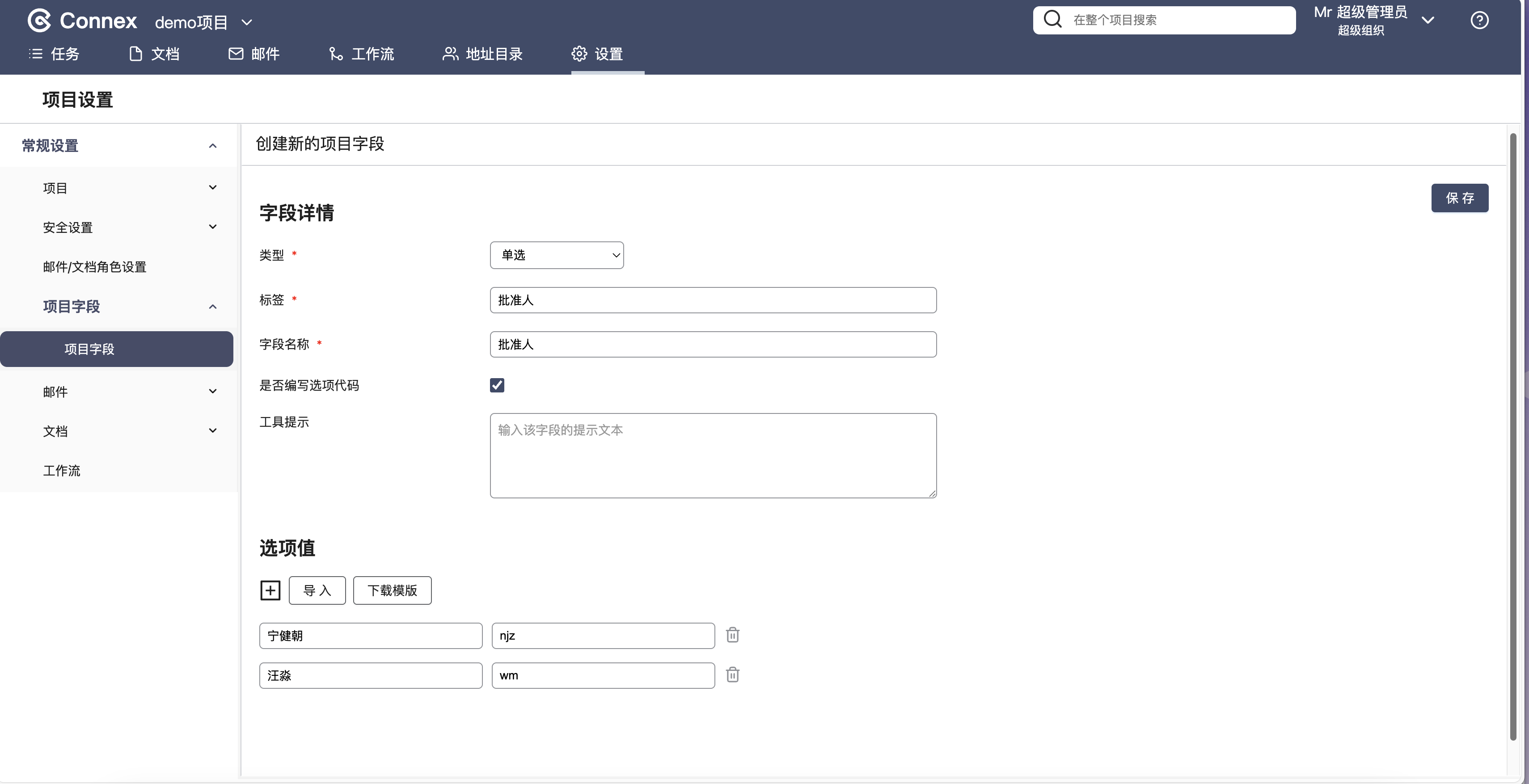1529x784 pixels.
Task: Click the help question mark icon
Action: coord(1479,20)
